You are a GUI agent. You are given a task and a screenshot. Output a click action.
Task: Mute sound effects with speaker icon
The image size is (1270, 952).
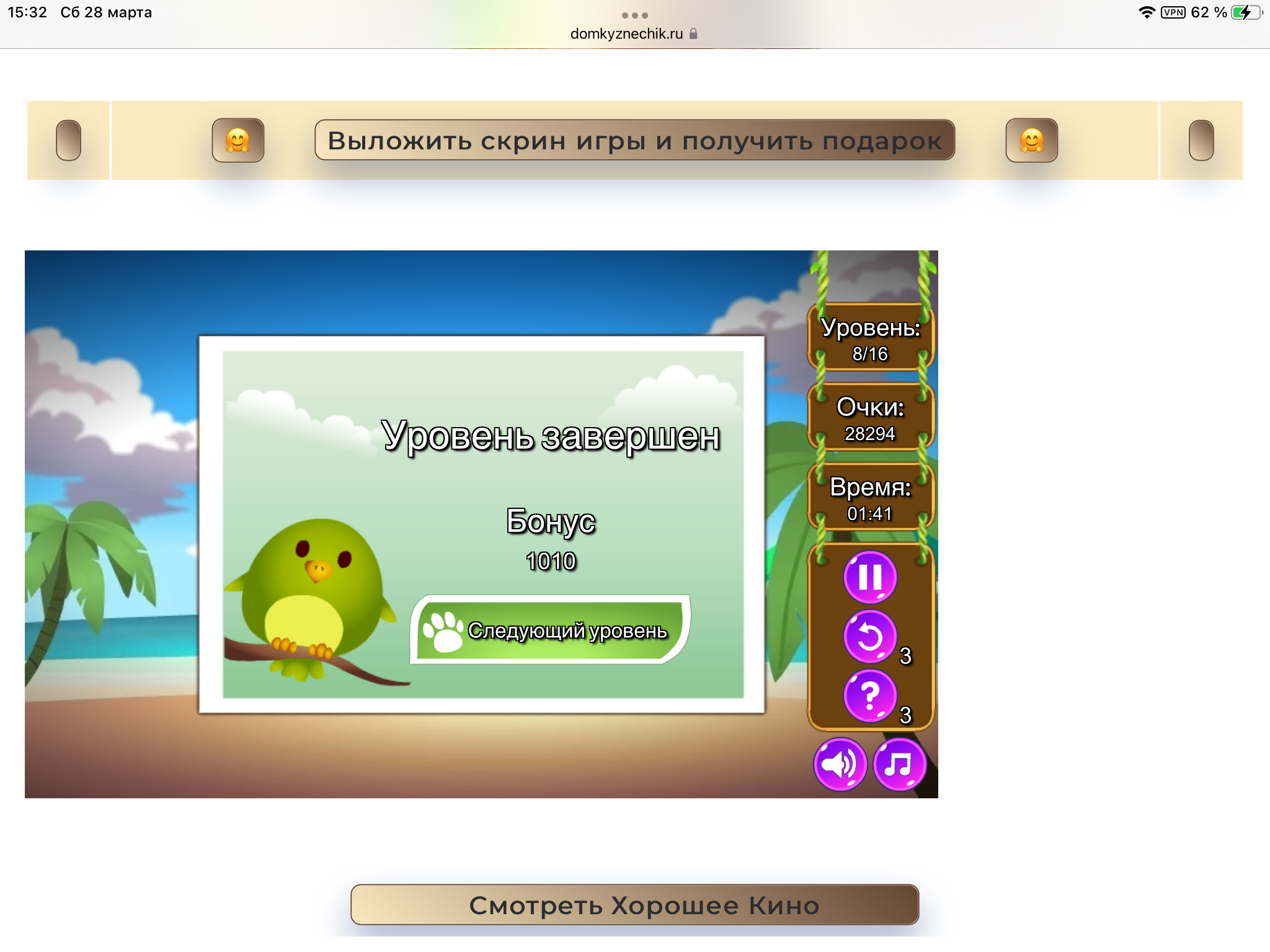[x=840, y=764]
